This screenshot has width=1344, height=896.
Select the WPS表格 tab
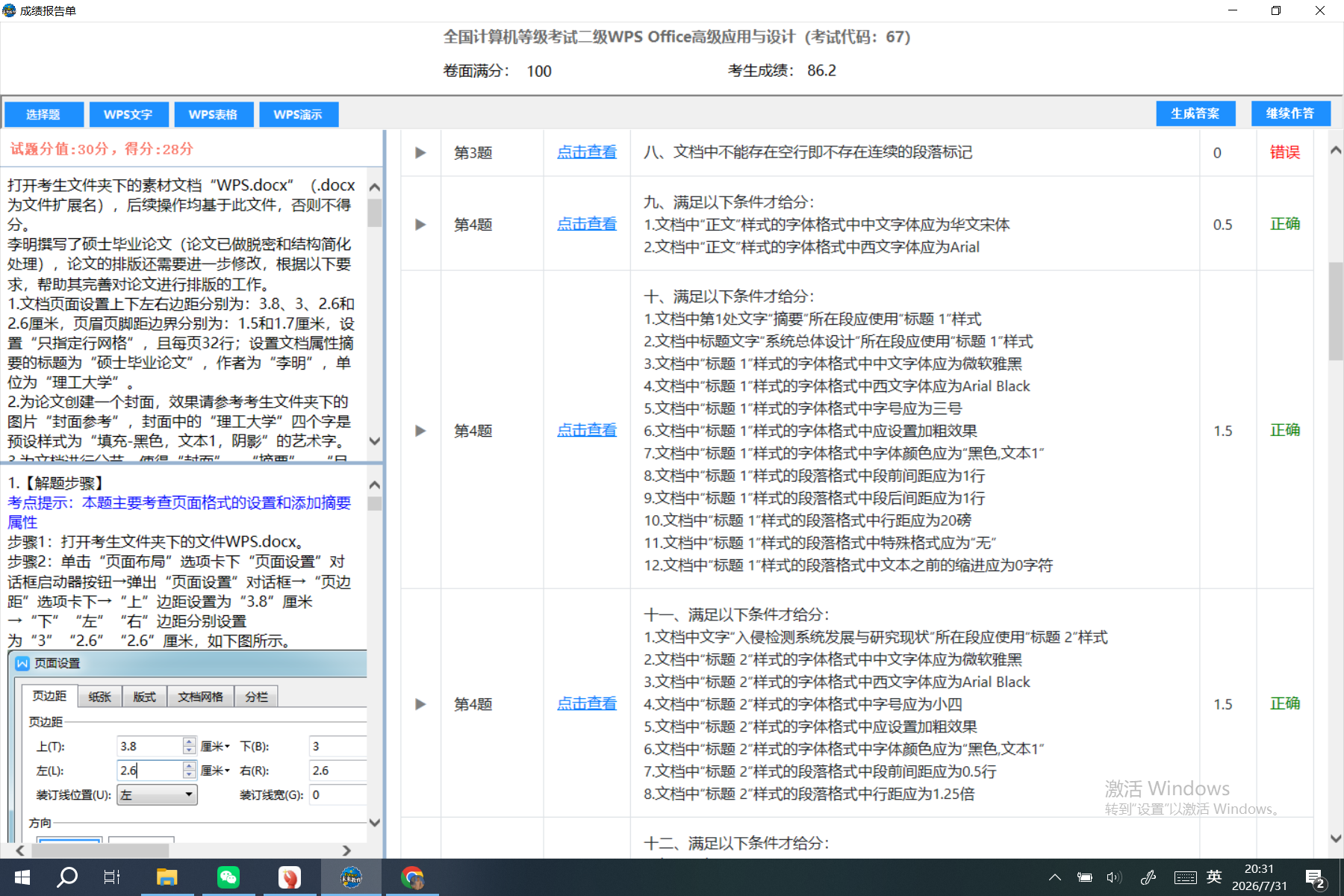coord(214,114)
